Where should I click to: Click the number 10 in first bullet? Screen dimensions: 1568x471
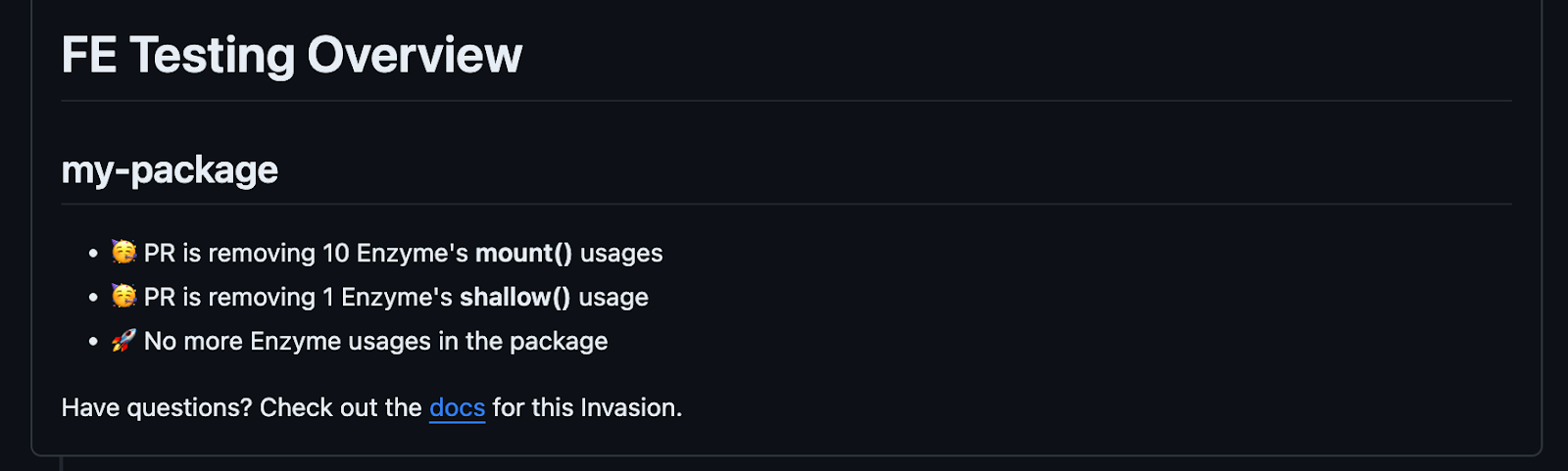point(335,254)
